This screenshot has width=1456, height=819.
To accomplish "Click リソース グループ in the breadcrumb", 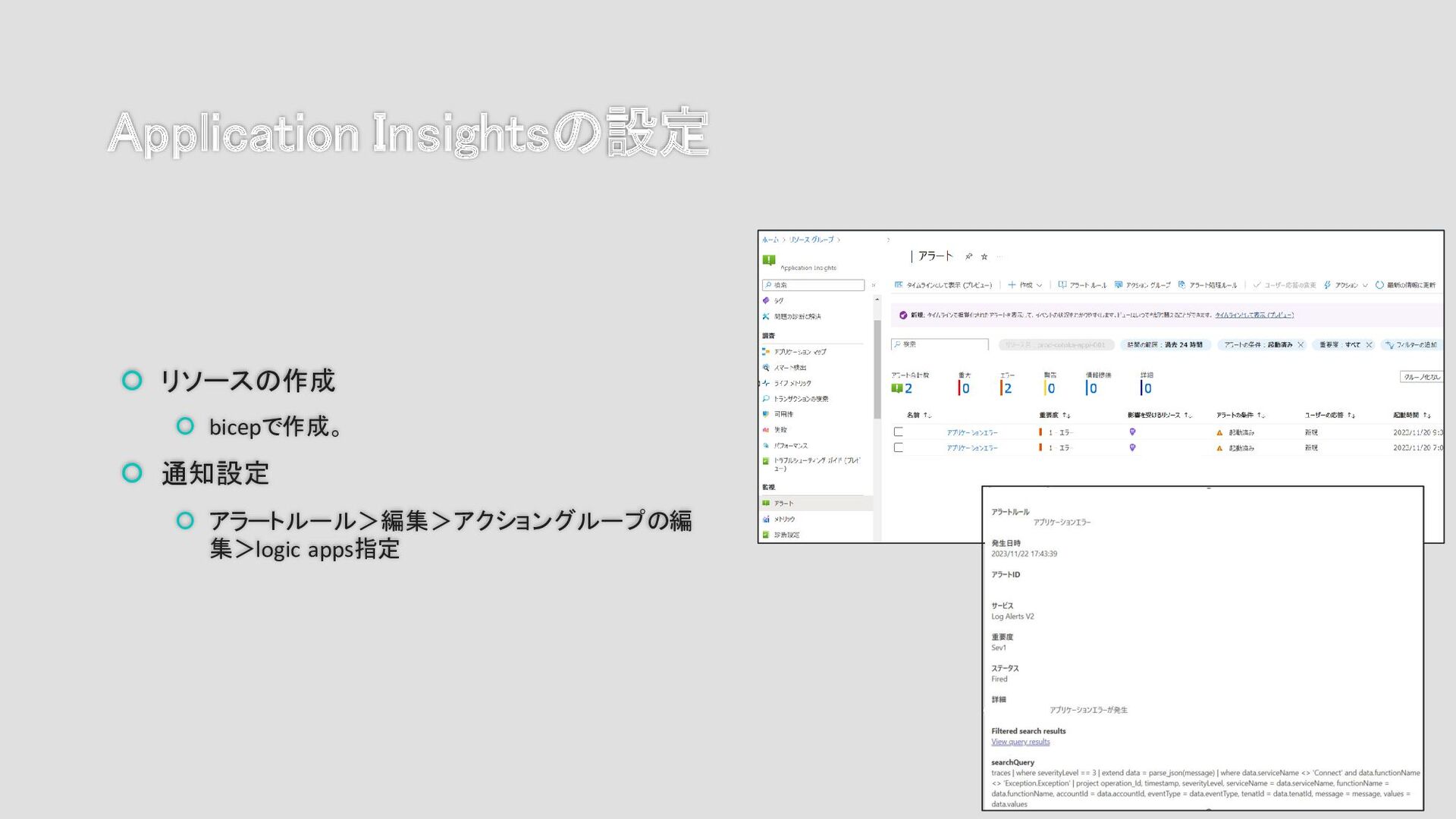I will pos(811,240).
